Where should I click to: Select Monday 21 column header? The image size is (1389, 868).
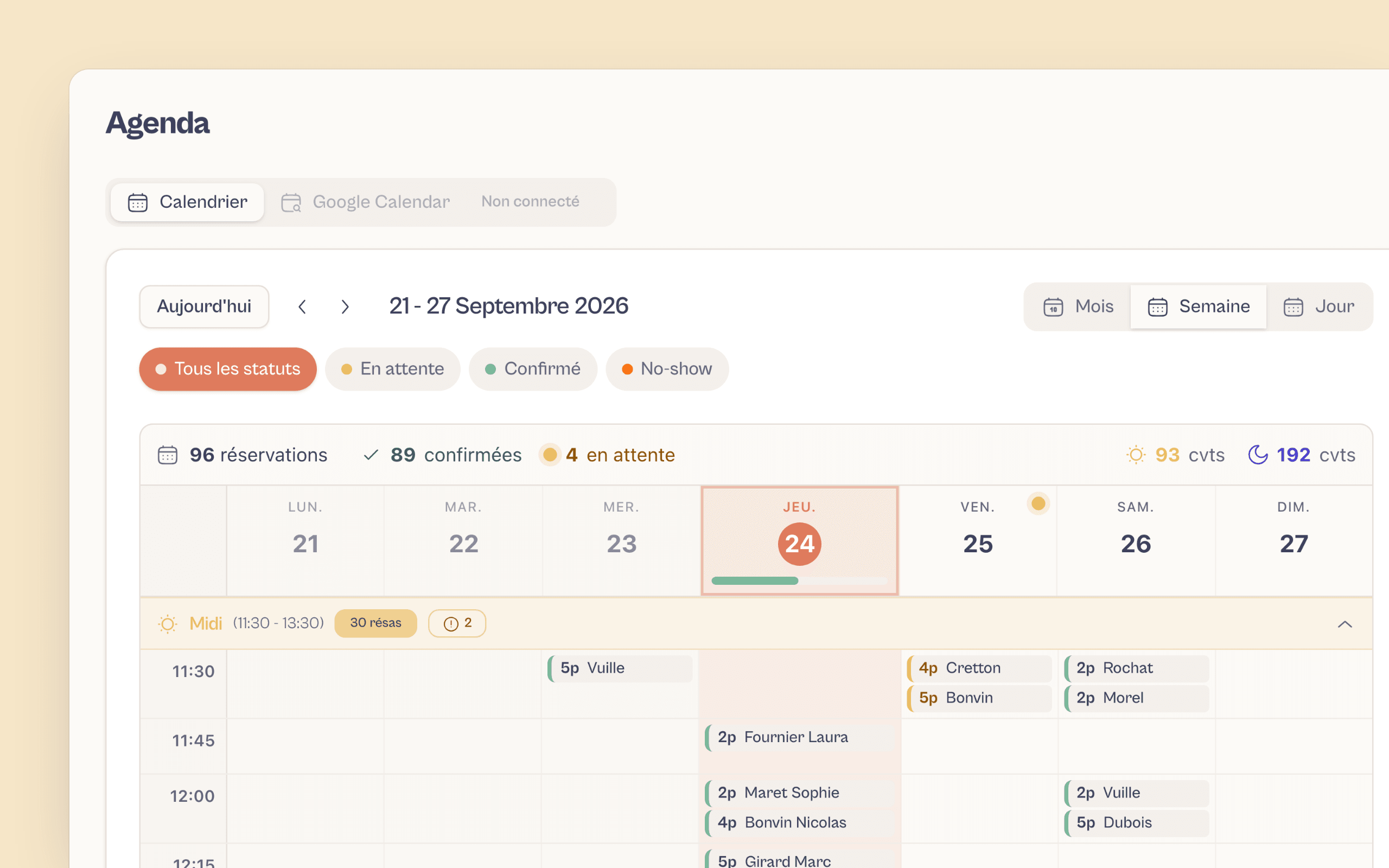(x=305, y=540)
